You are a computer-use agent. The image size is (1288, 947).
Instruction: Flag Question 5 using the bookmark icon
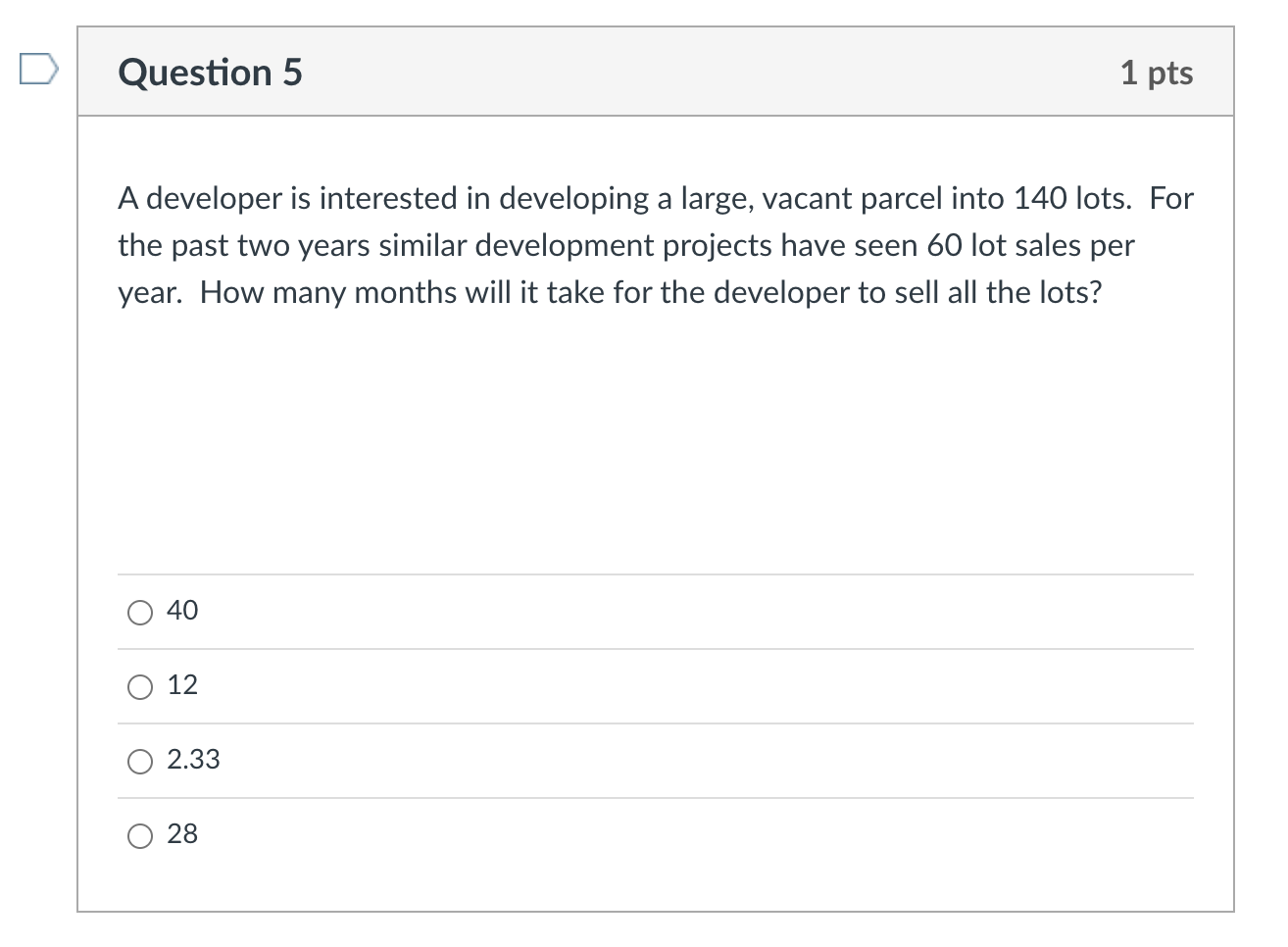pyautogui.click(x=38, y=71)
